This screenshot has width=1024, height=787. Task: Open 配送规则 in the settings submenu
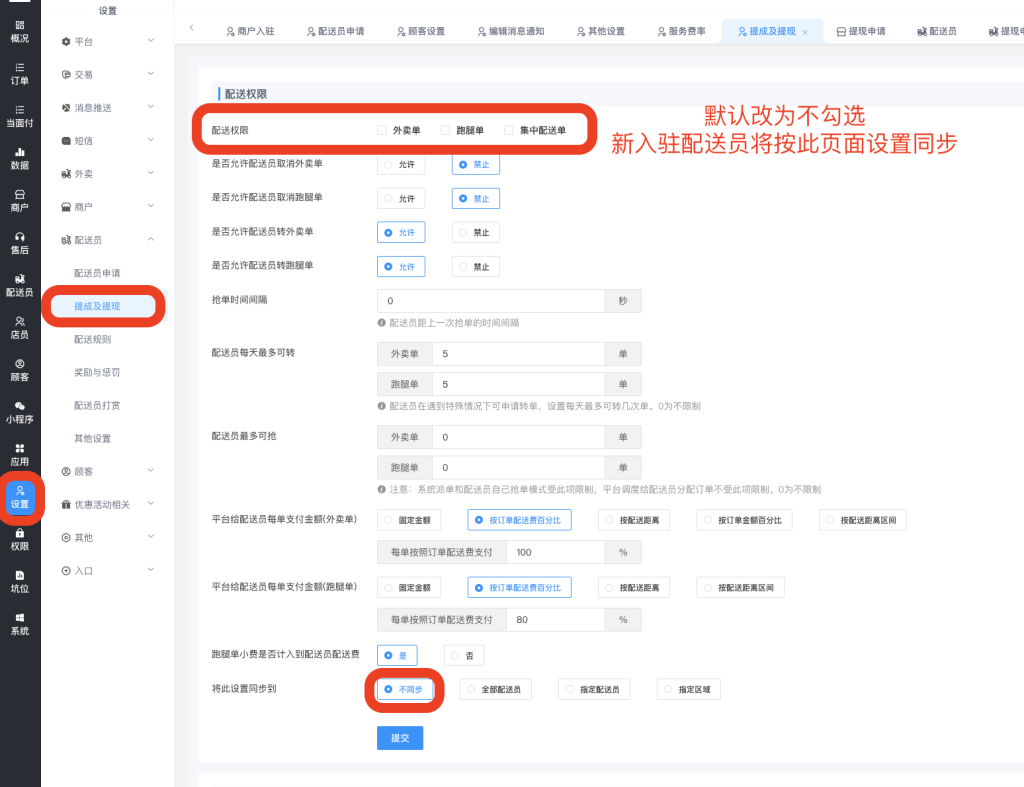point(92,339)
